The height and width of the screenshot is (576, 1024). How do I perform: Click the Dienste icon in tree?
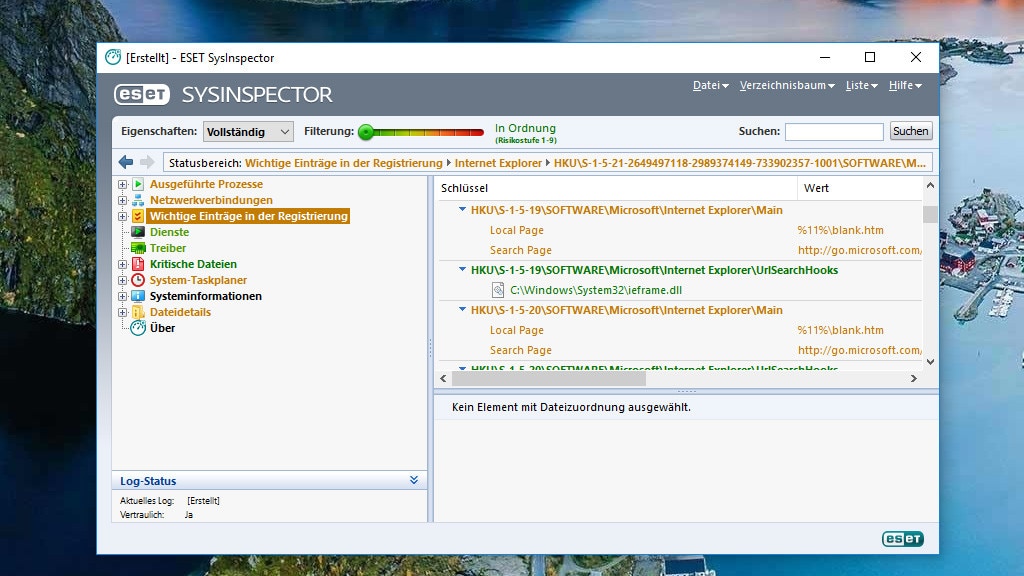(x=138, y=232)
